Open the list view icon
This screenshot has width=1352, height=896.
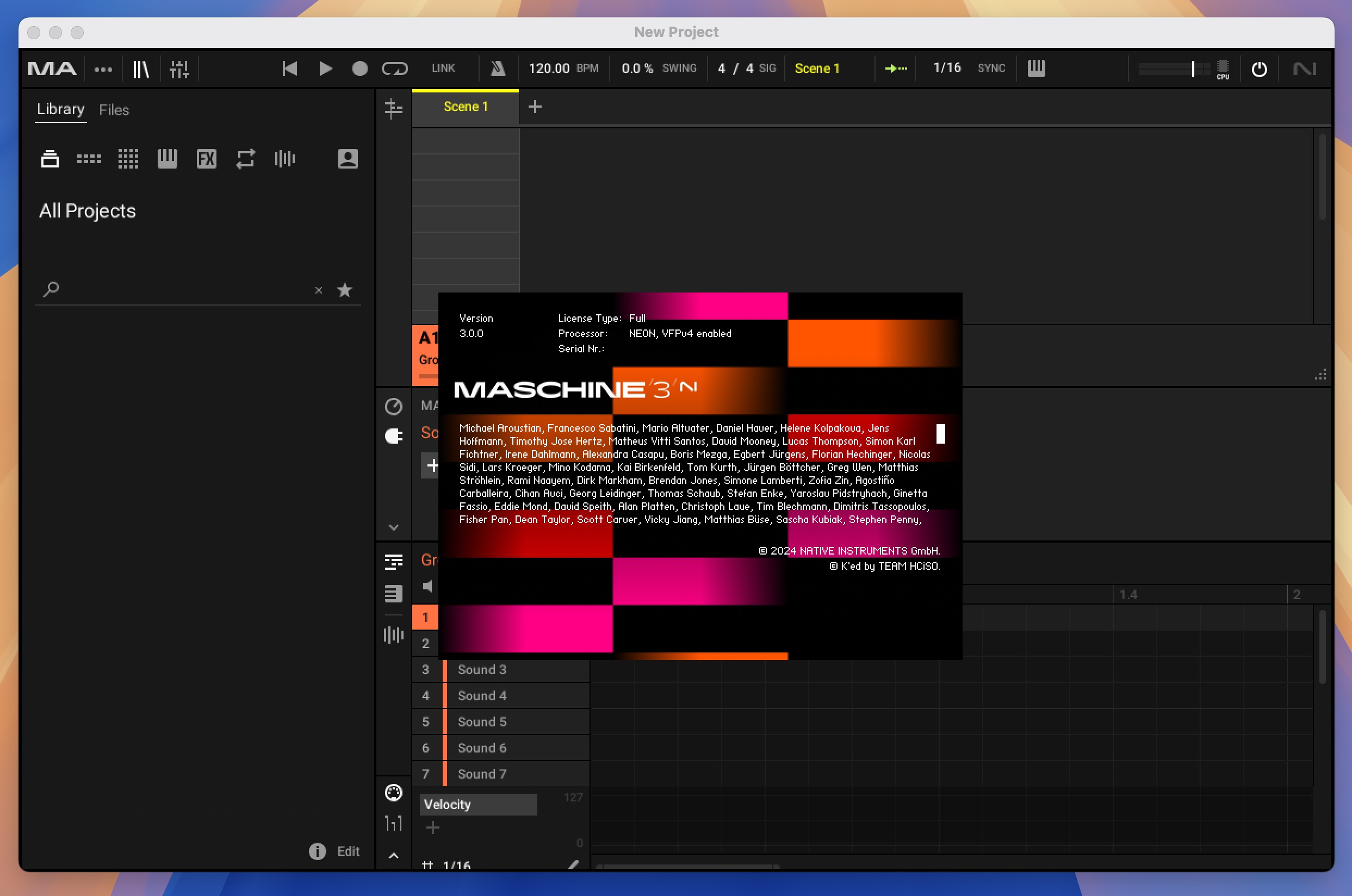(394, 593)
